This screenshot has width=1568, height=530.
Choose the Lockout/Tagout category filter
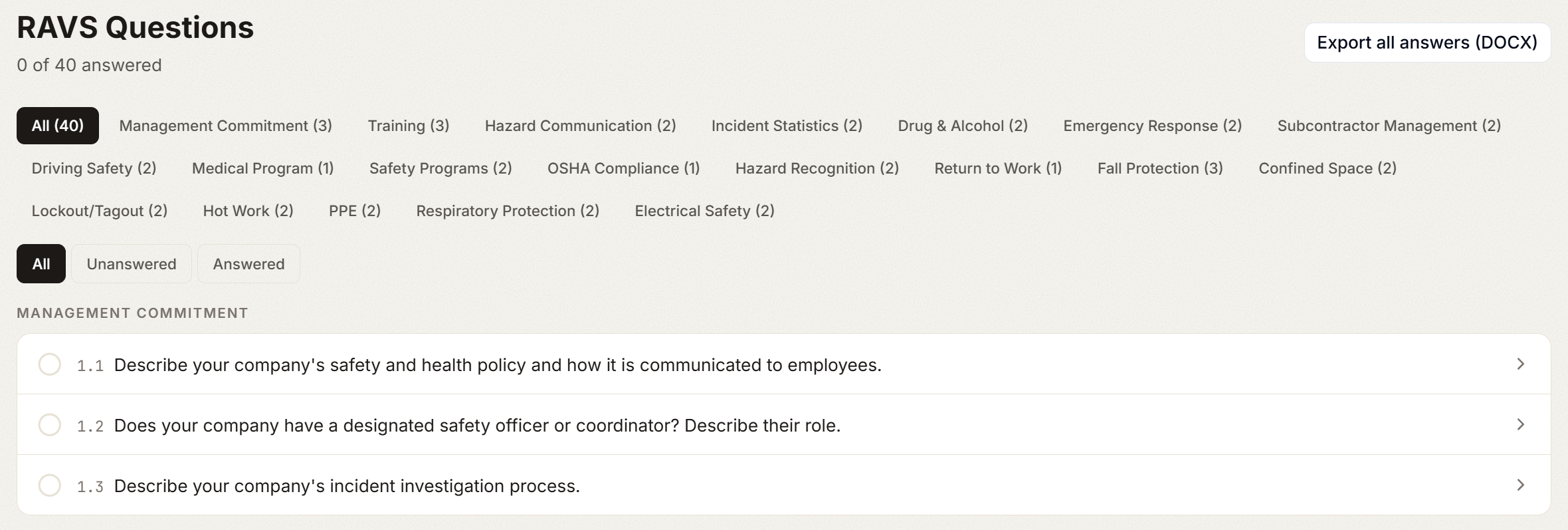pyautogui.click(x=100, y=211)
